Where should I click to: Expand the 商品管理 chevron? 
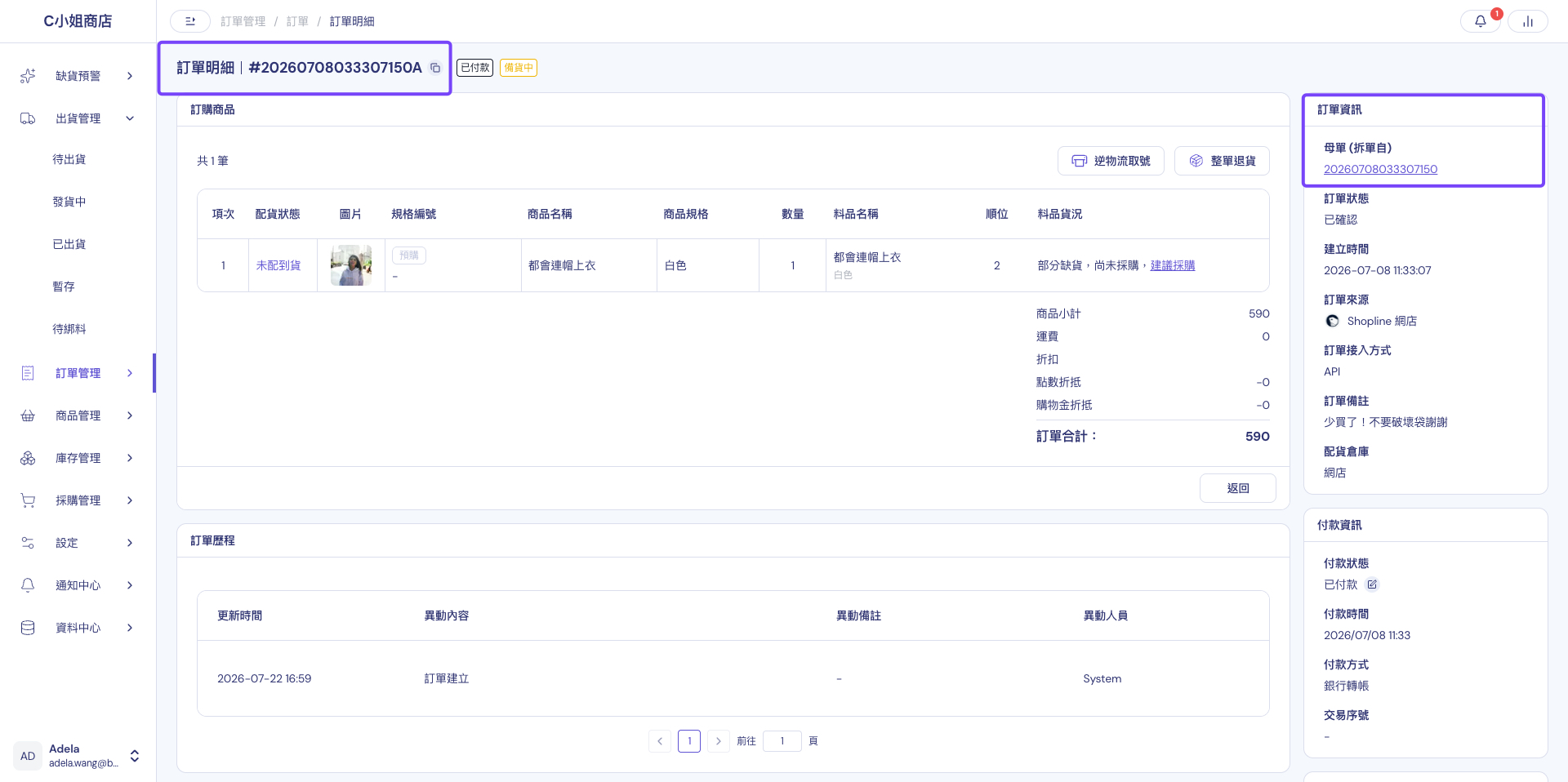coord(130,415)
